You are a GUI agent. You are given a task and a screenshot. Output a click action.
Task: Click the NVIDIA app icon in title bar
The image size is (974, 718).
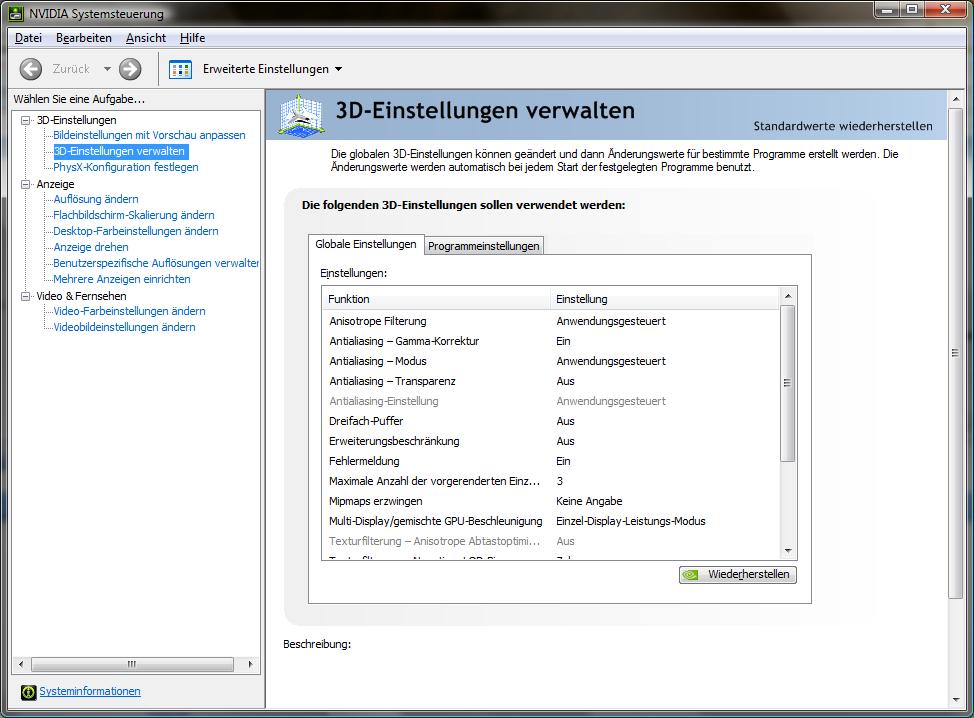[16, 13]
